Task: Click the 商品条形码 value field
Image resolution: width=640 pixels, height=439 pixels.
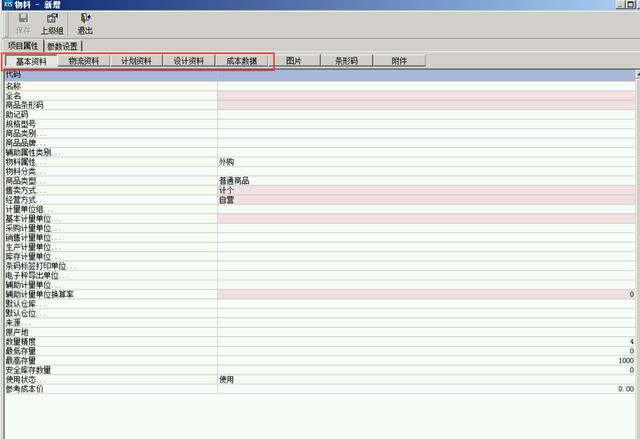Action: click(x=426, y=105)
